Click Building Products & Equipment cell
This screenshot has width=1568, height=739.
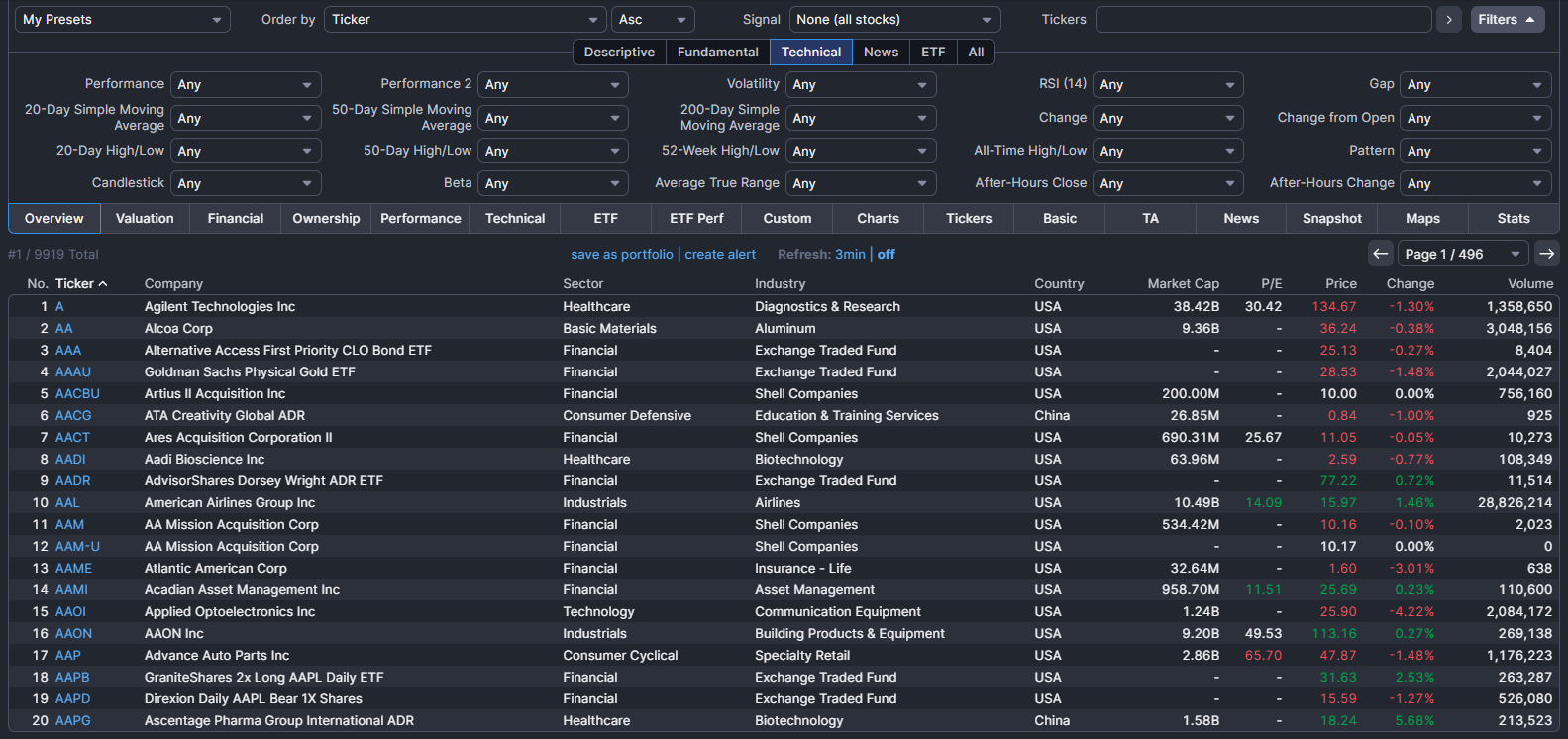pos(850,634)
